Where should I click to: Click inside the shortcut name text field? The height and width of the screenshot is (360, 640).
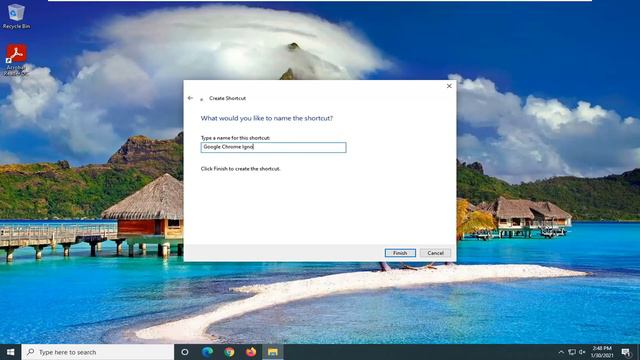[x=273, y=147]
